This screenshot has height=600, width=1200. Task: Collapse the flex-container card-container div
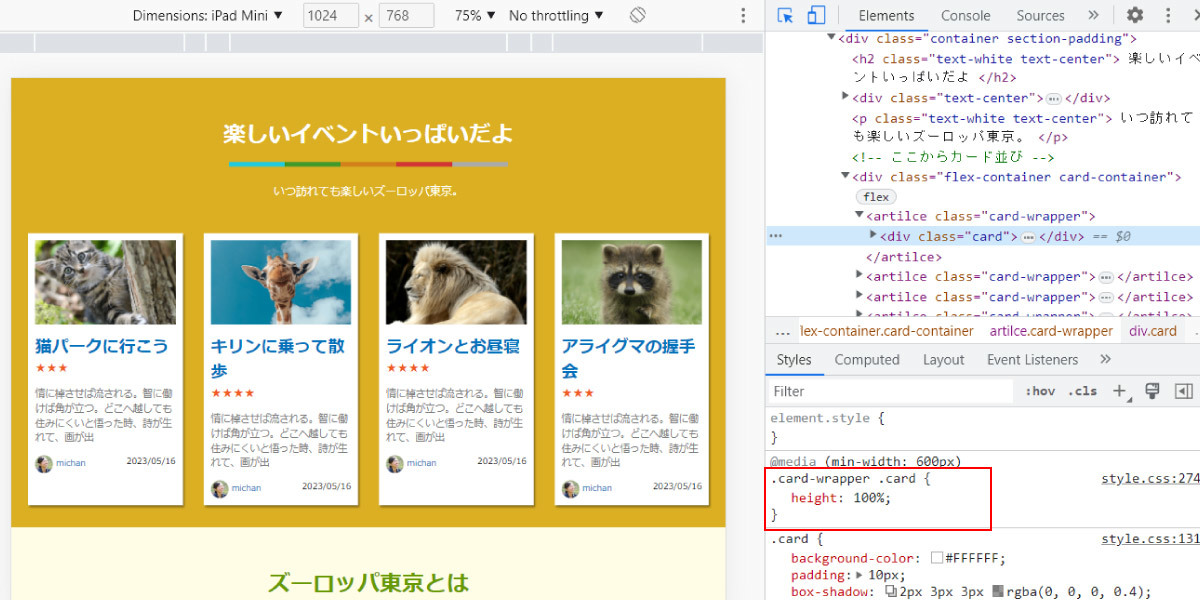(846, 177)
